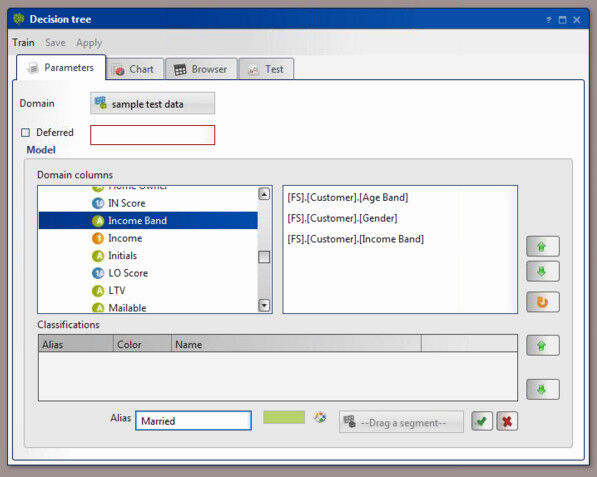The height and width of the screenshot is (477, 597).
Task: Click Train in the menu bar
Action: (x=23, y=42)
